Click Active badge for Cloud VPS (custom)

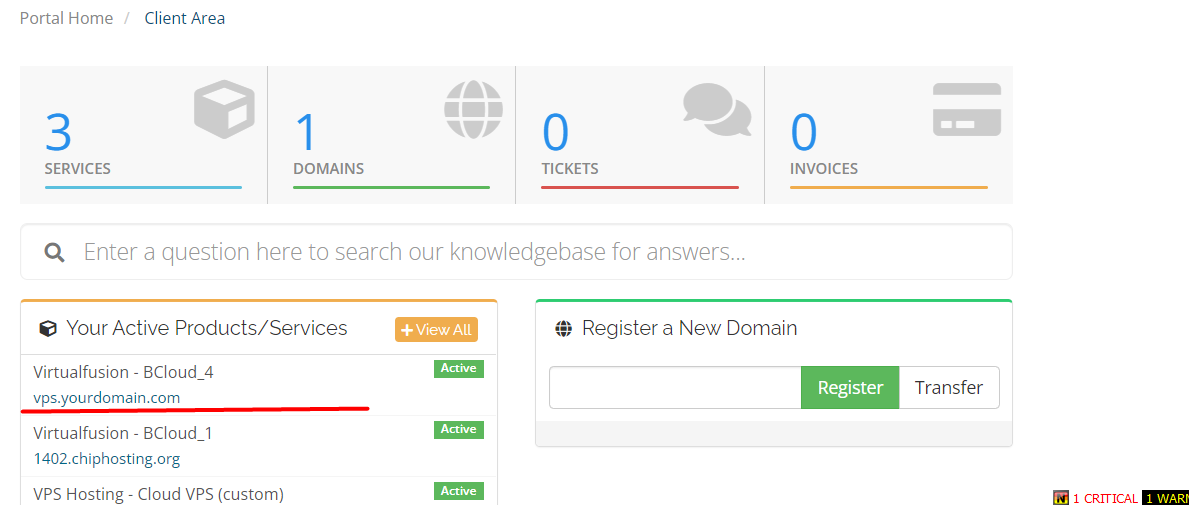(x=459, y=491)
